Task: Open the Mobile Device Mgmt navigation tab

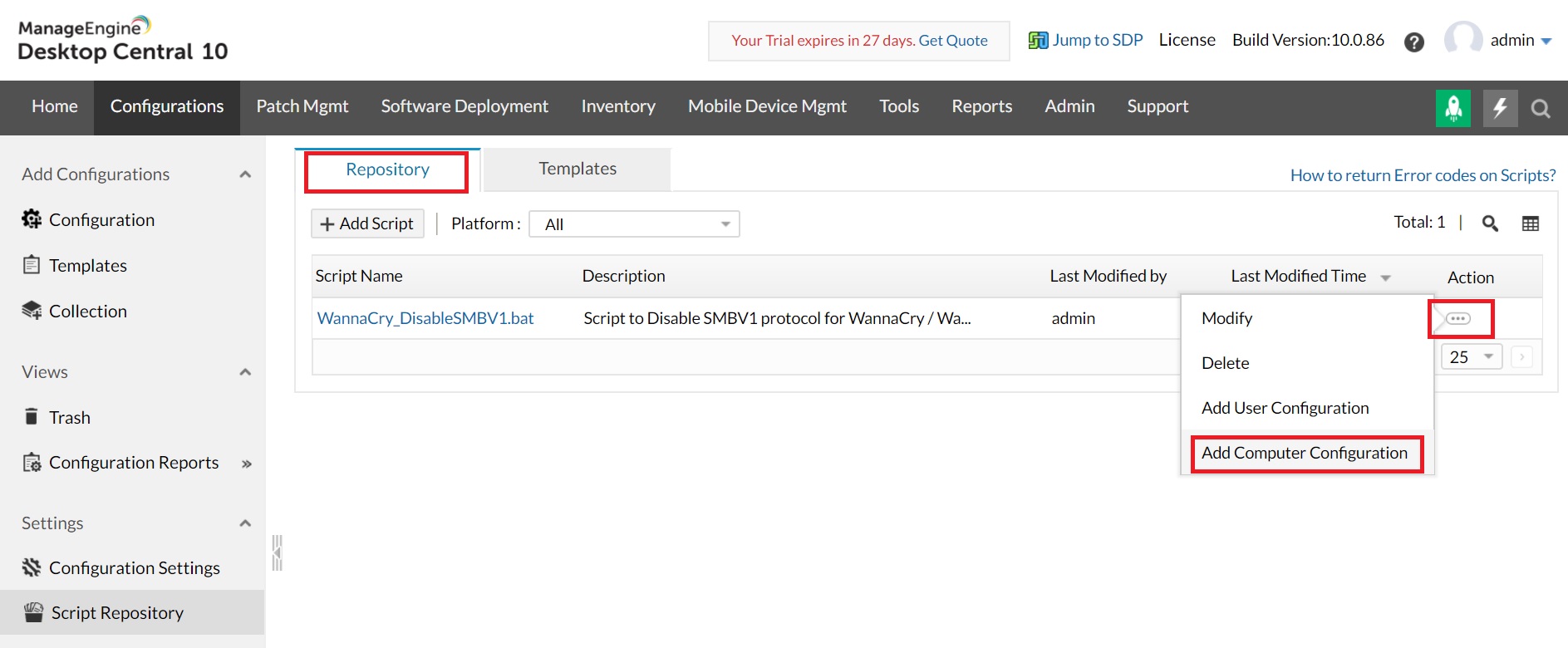Action: [767, 106]
